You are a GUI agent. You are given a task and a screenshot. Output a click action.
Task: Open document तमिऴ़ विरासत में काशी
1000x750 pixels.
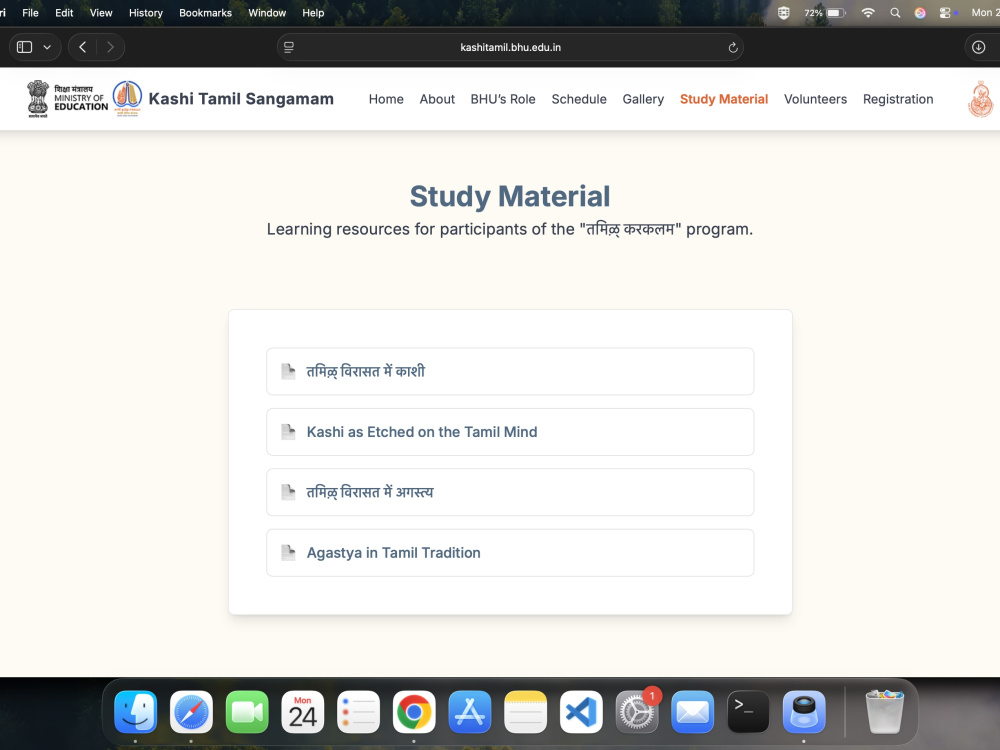click(510, 371)
